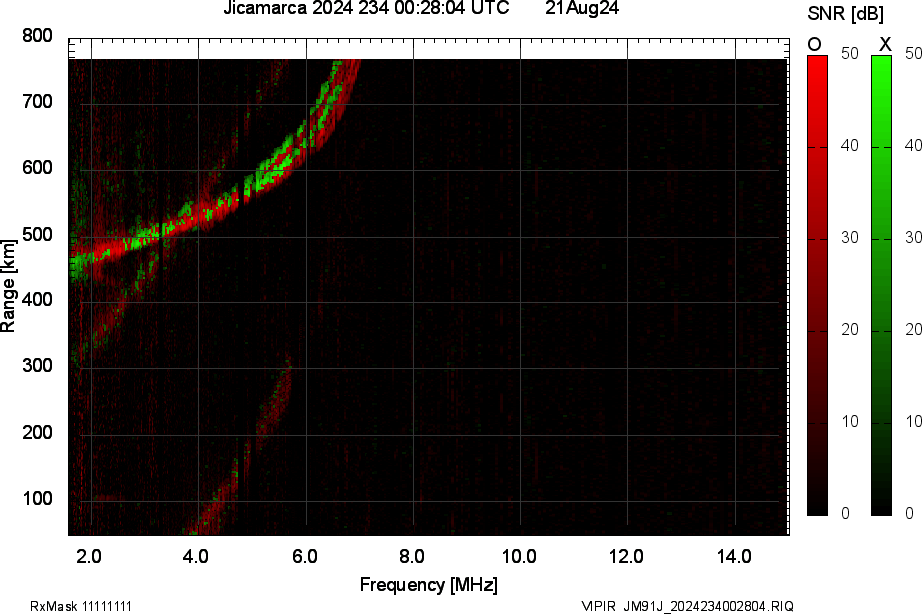Click the '40' label beside the red color bar

850,145
